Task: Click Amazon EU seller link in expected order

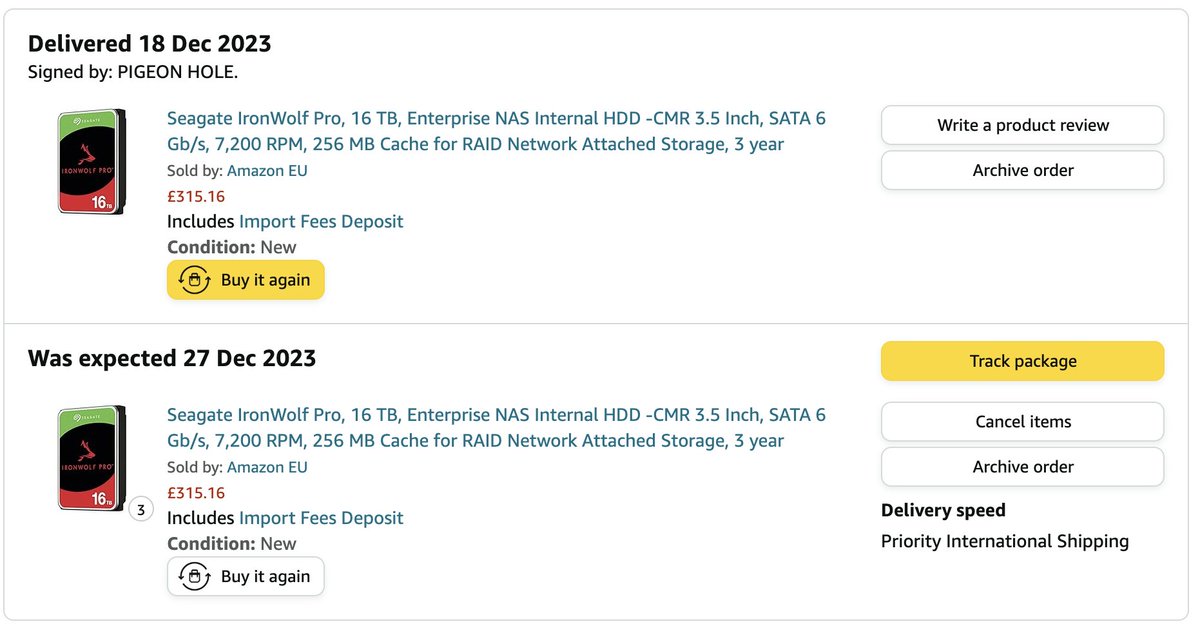Action: [x=267, y=467]
